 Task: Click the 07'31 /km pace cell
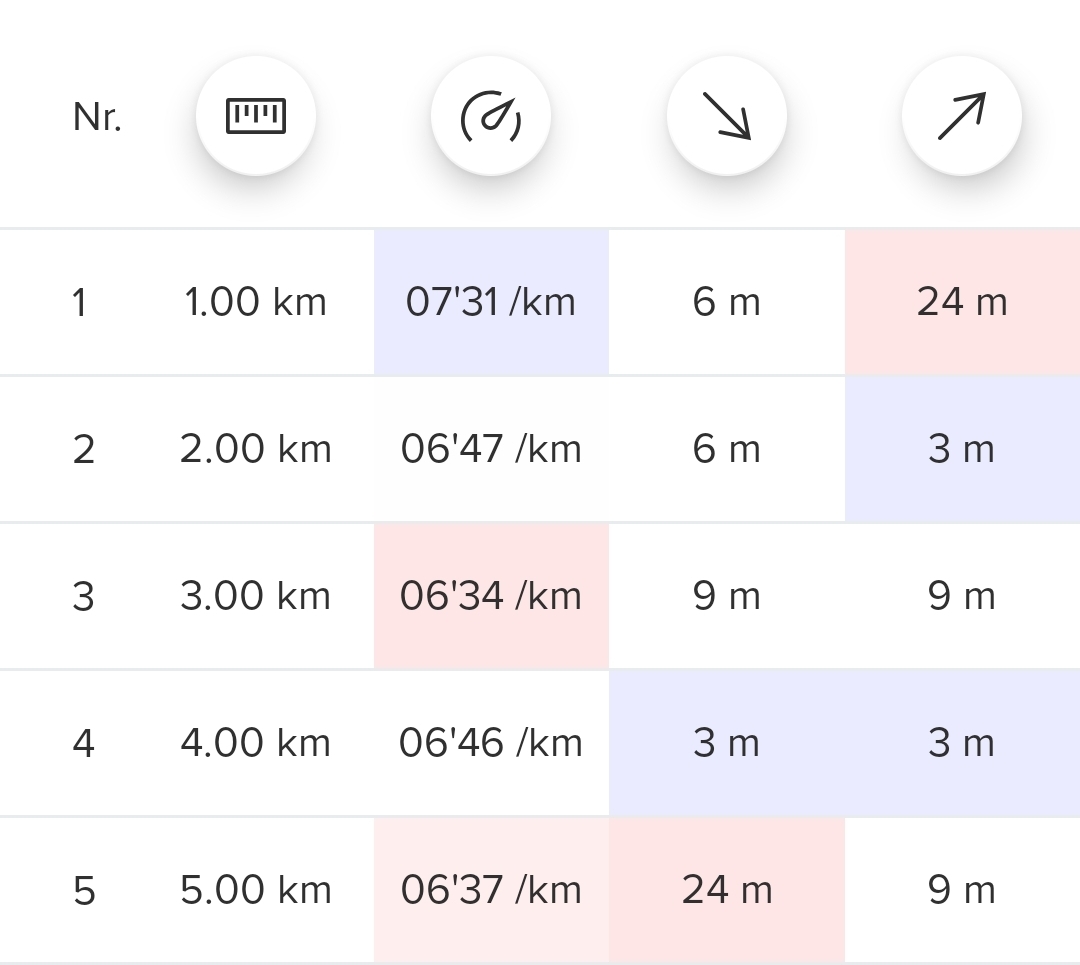(491, 302)
